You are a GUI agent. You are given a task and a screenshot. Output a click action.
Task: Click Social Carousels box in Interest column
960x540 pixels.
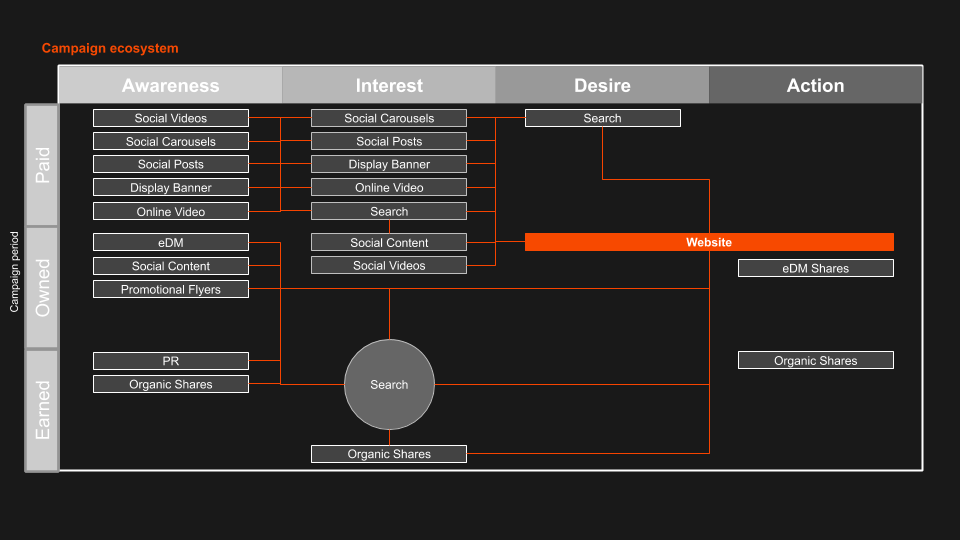click(389, 118)
